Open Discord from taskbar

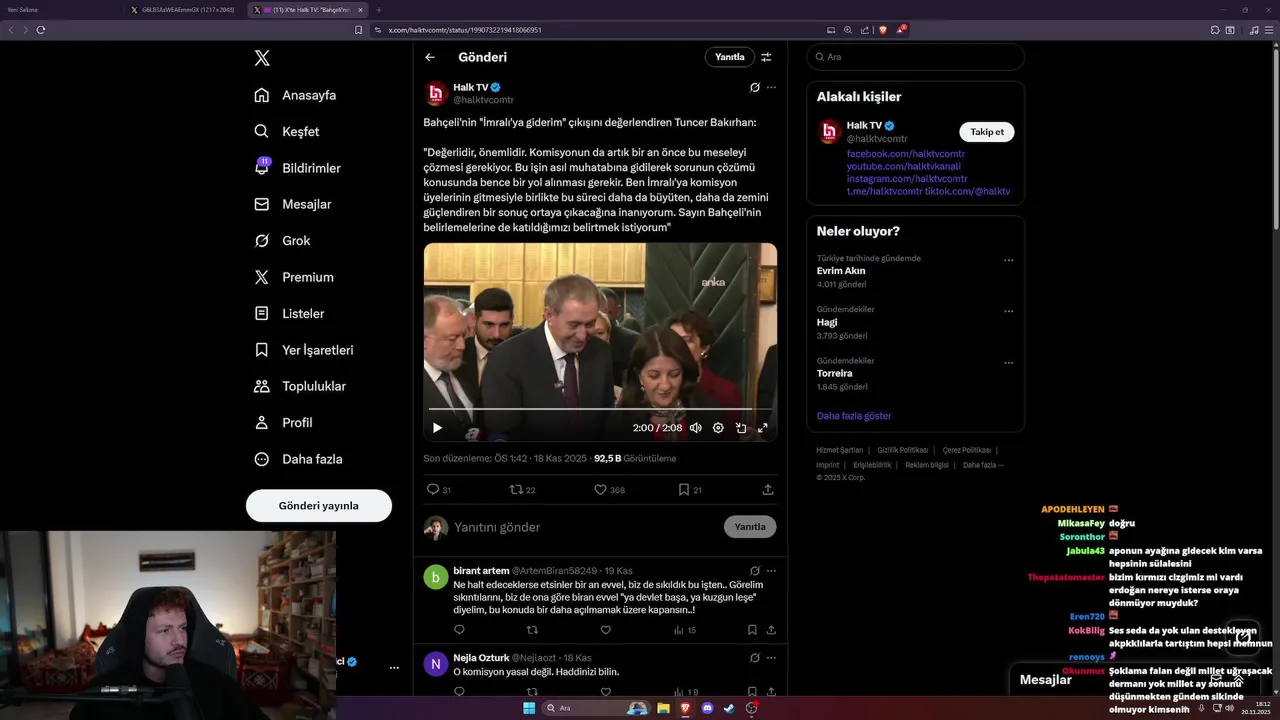coord(708,708)
